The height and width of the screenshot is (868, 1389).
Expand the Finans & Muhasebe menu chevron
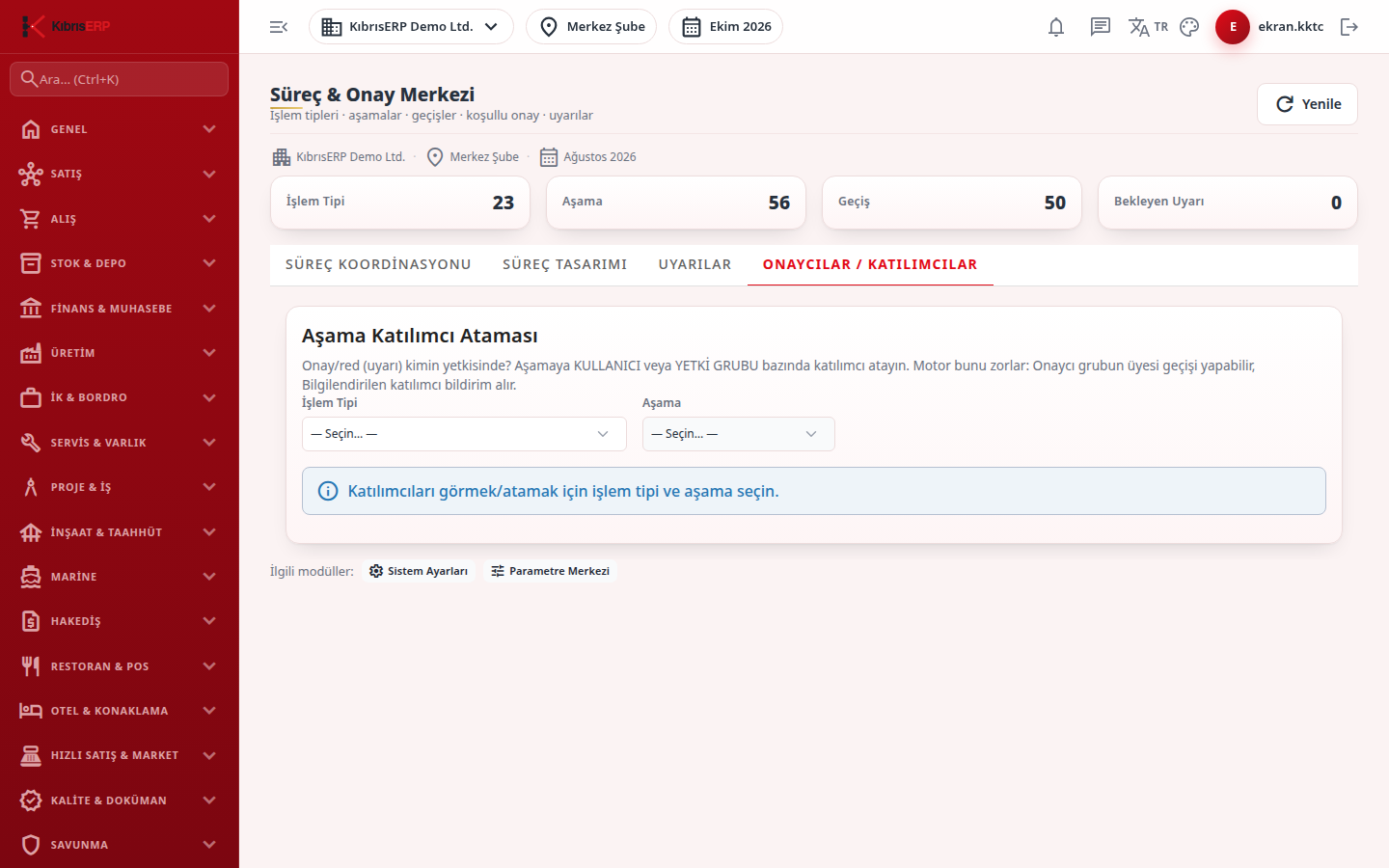pos(209,309)
